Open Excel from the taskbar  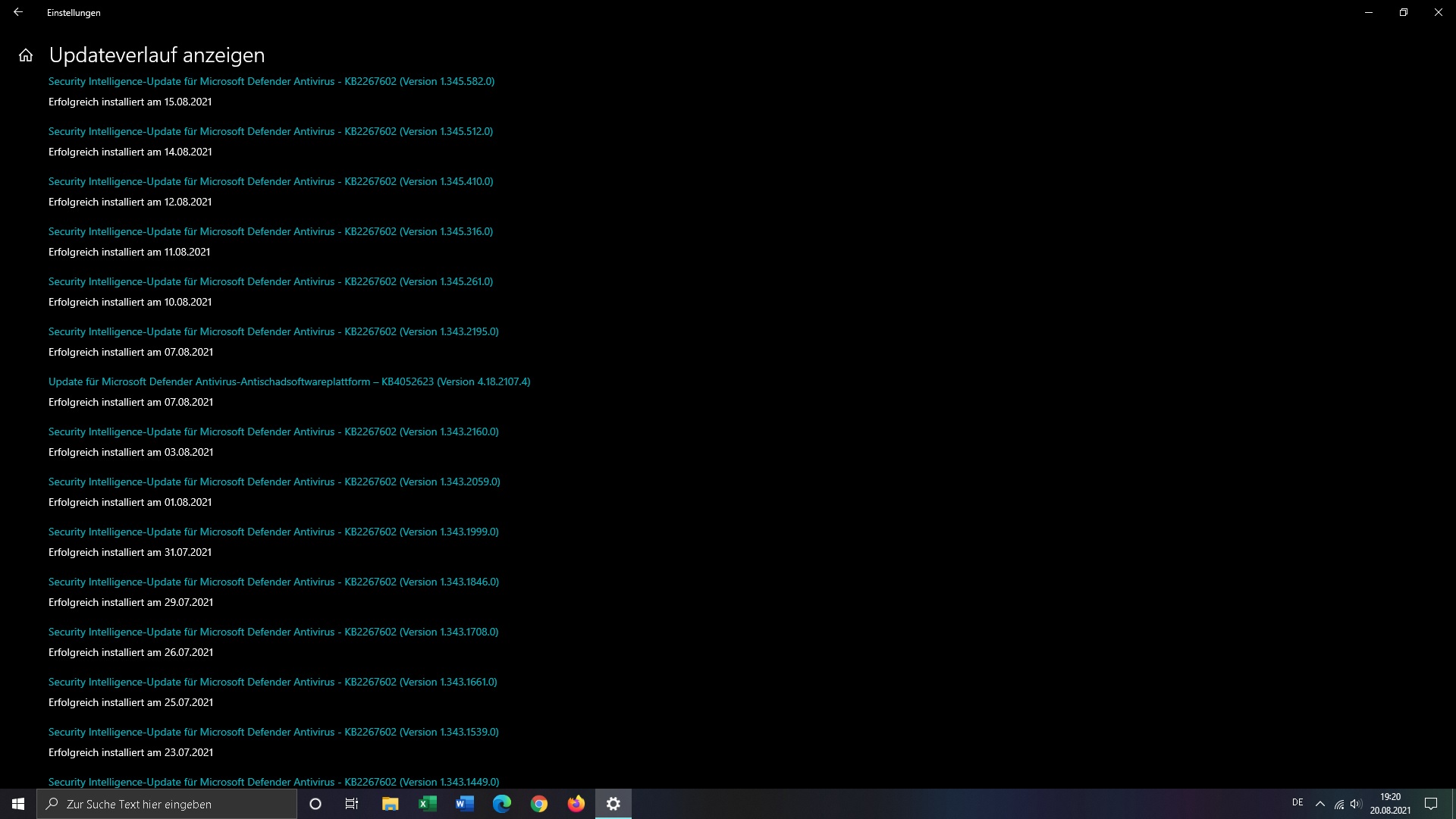click(427, 804)
